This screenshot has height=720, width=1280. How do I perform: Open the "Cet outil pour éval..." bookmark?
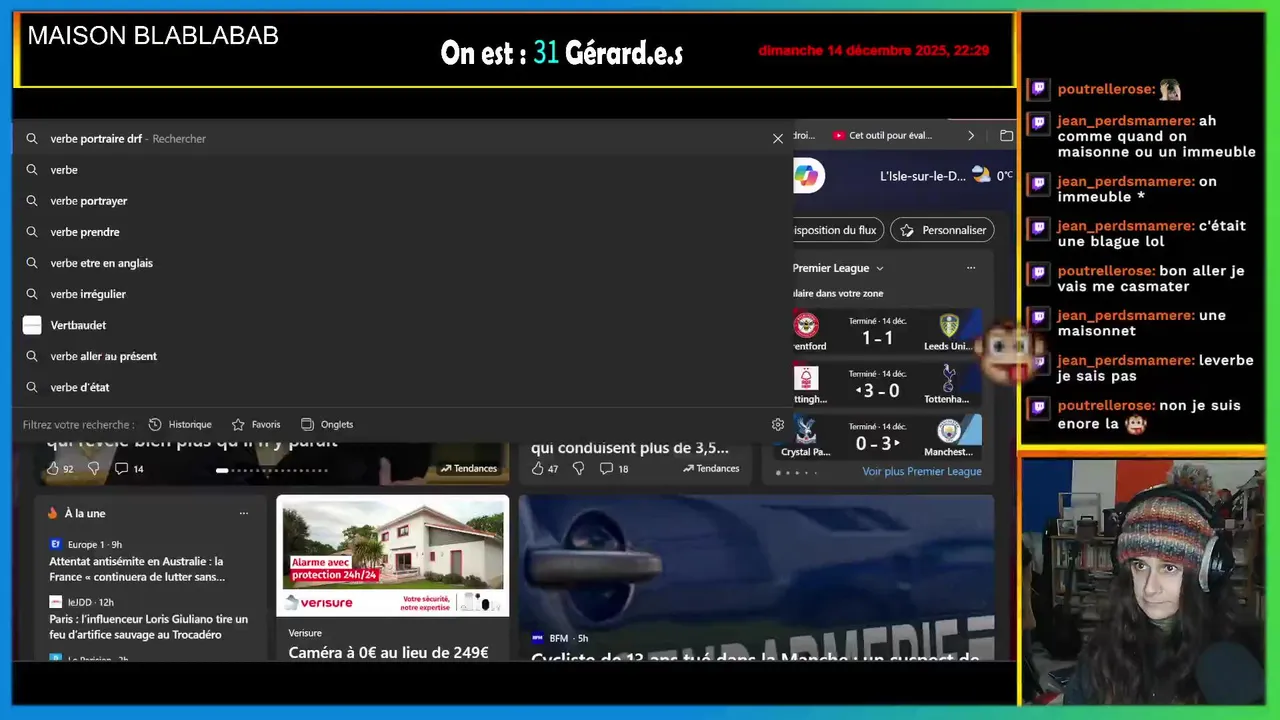pyautogui.click(x=883, y=135)
